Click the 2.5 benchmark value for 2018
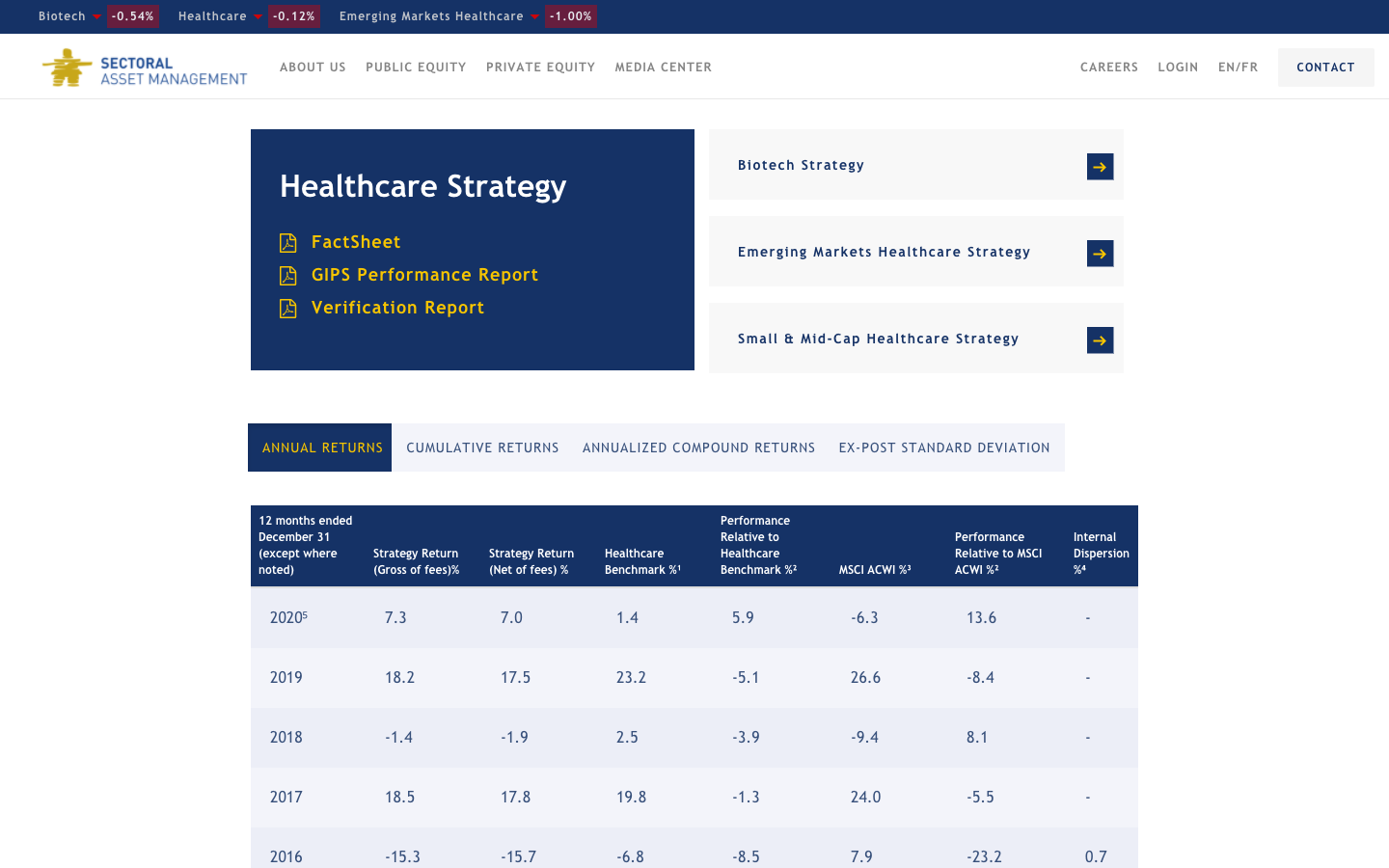1389x868 pixels. [627, 737]
